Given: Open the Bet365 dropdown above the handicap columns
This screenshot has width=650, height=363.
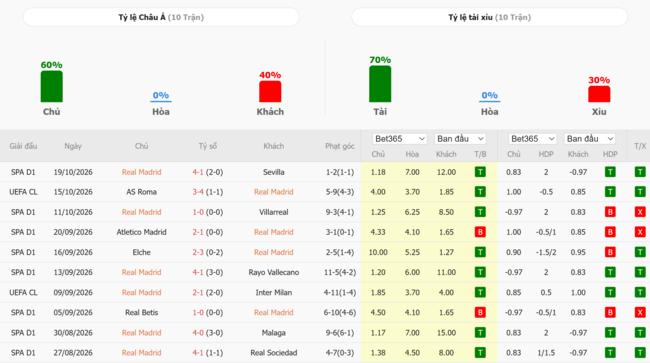Looking at the screenshot, I should (532, 139).
